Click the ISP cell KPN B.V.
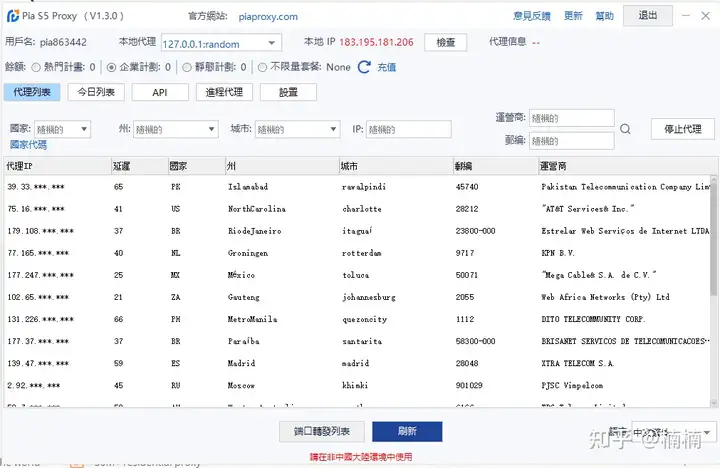 tap(558, 253)
